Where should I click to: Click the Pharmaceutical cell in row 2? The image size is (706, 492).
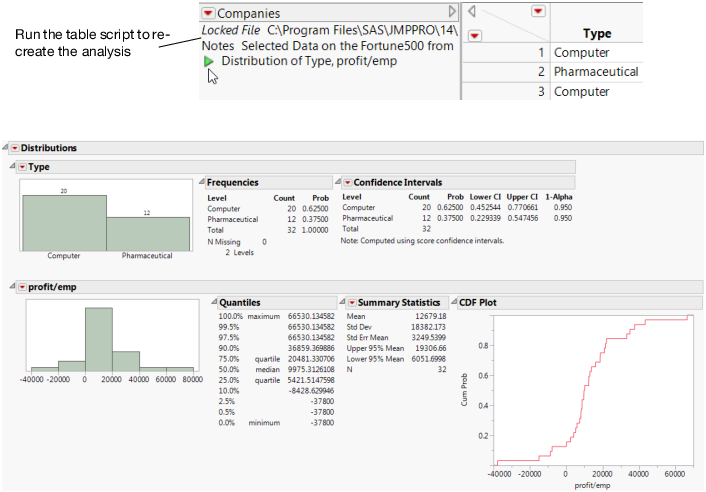(x=595, y=72)
